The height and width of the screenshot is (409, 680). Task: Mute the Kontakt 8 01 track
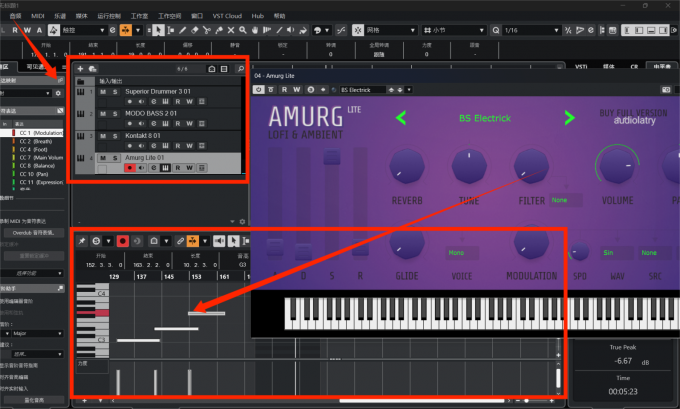(103, 136)
